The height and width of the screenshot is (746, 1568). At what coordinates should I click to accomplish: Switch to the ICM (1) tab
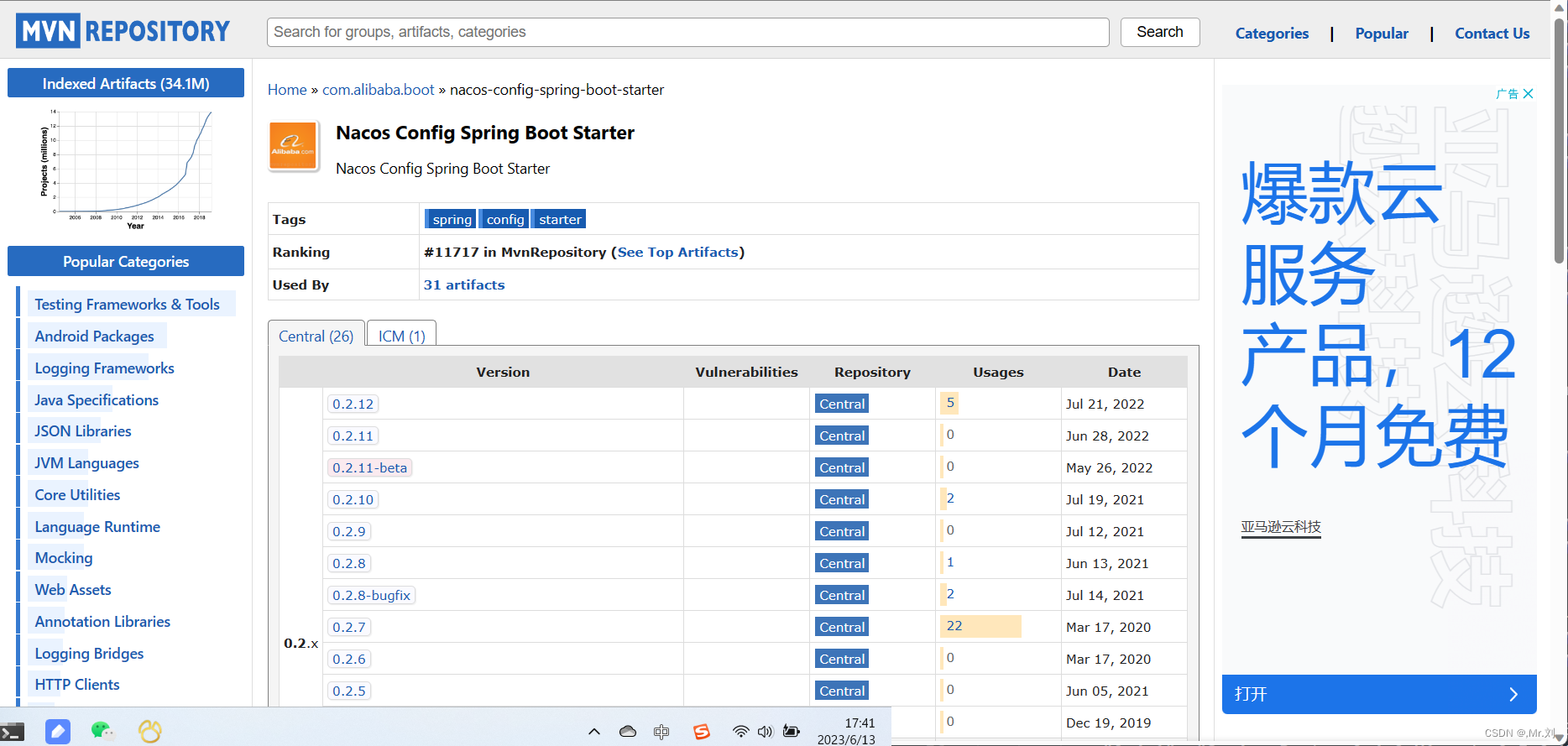pyautogui.click(x=402, y=336)
